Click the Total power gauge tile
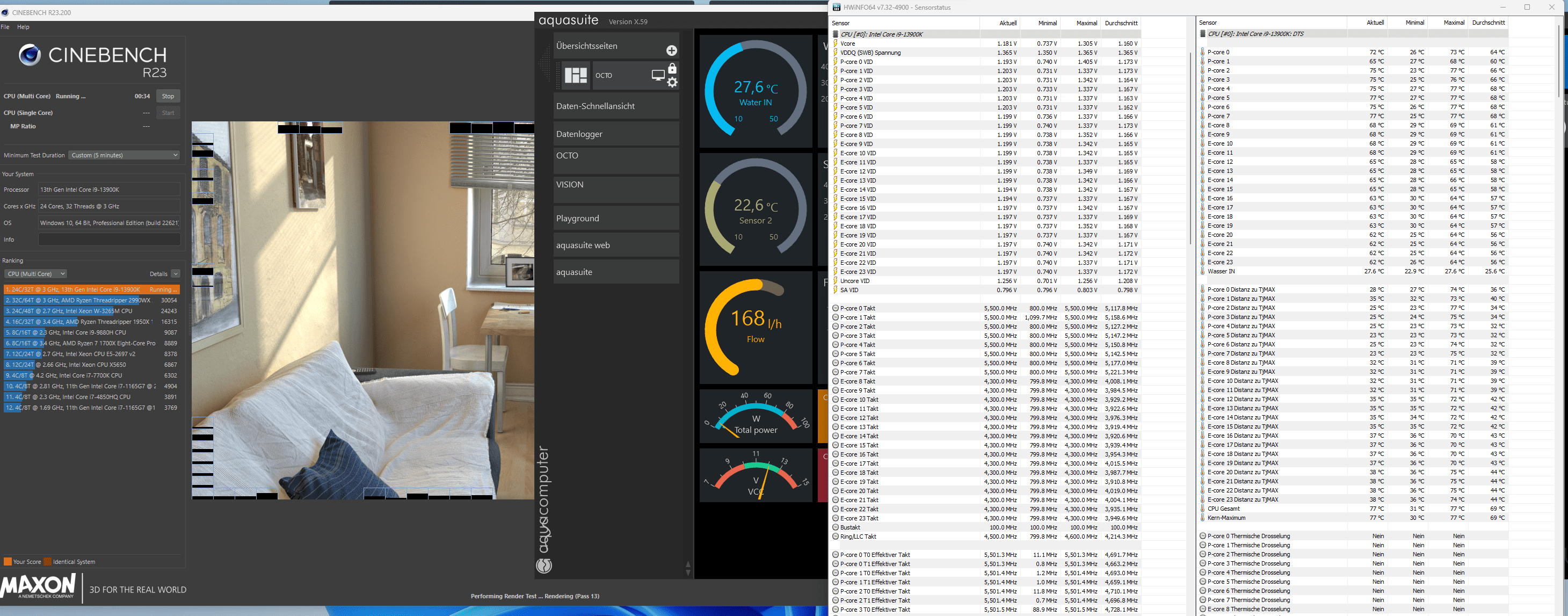 click(x=756, y=416)
